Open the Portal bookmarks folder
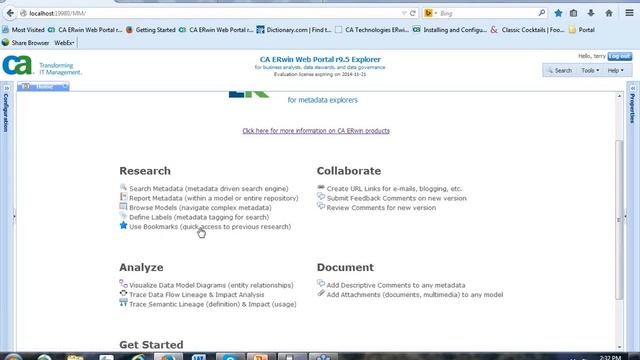 pos(582,30)
